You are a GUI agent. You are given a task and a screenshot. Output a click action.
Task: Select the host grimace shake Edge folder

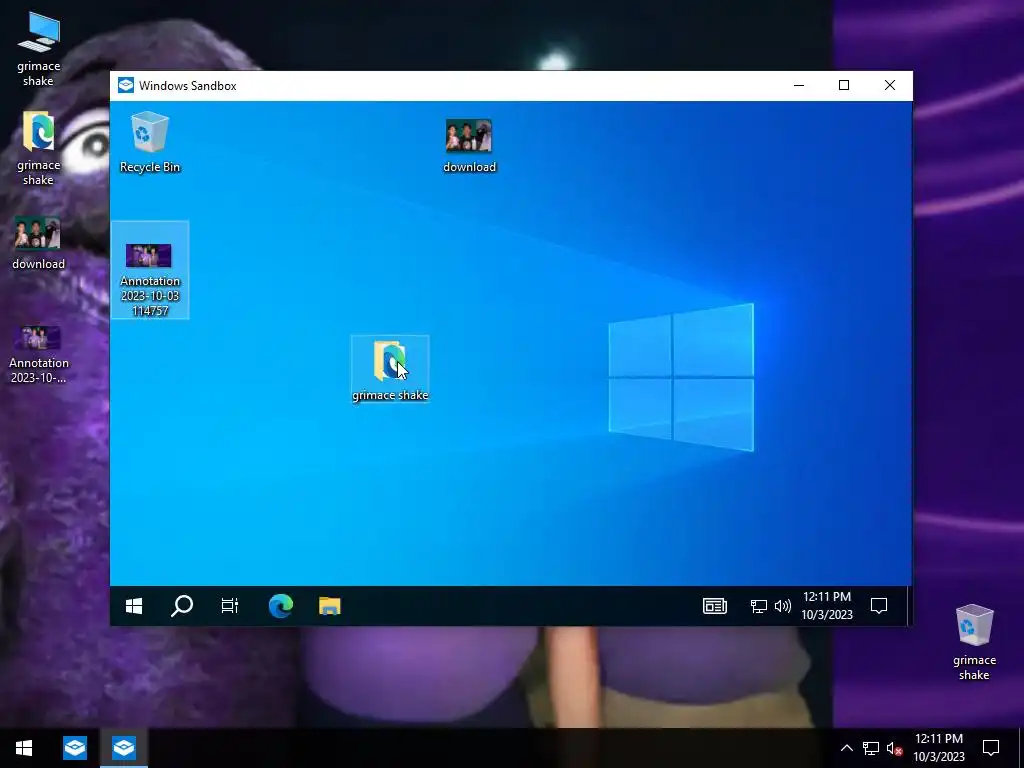tap(39, 148)
